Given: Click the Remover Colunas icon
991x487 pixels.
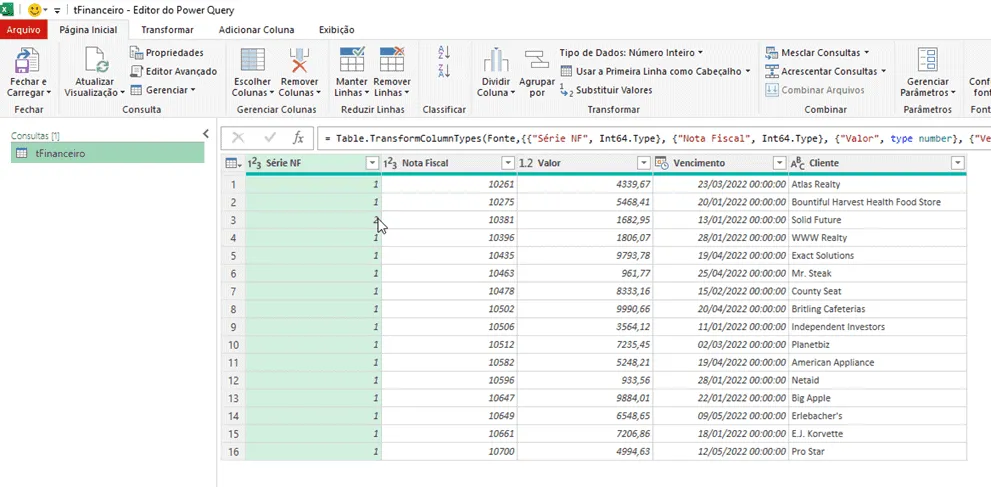Looking at the screenshot, I should (x=300, y=60).
